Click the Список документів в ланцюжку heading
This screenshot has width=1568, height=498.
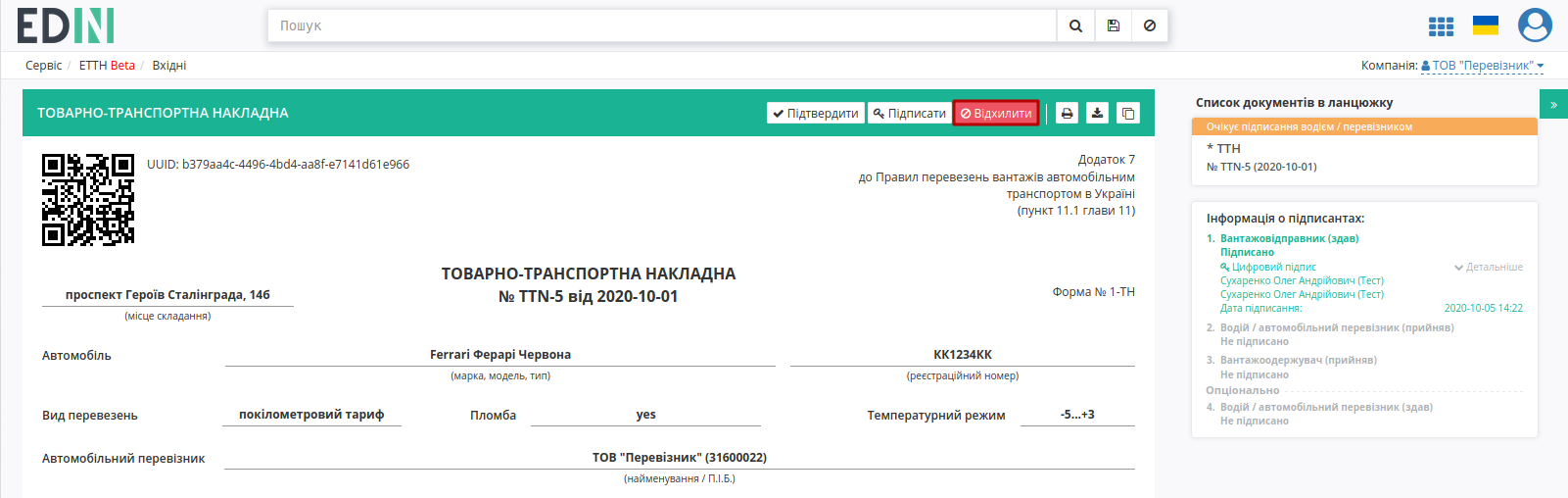pos(1294,102)
